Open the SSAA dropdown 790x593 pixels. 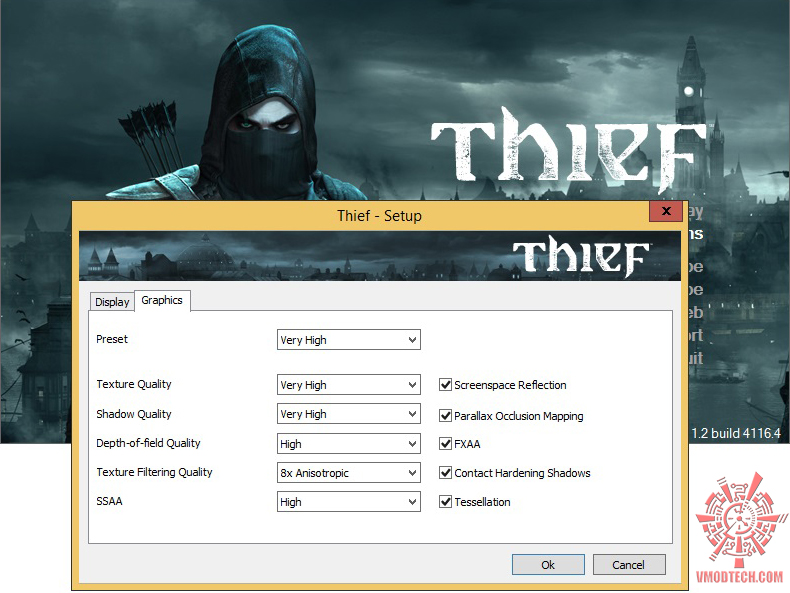[x=349, y=502]
